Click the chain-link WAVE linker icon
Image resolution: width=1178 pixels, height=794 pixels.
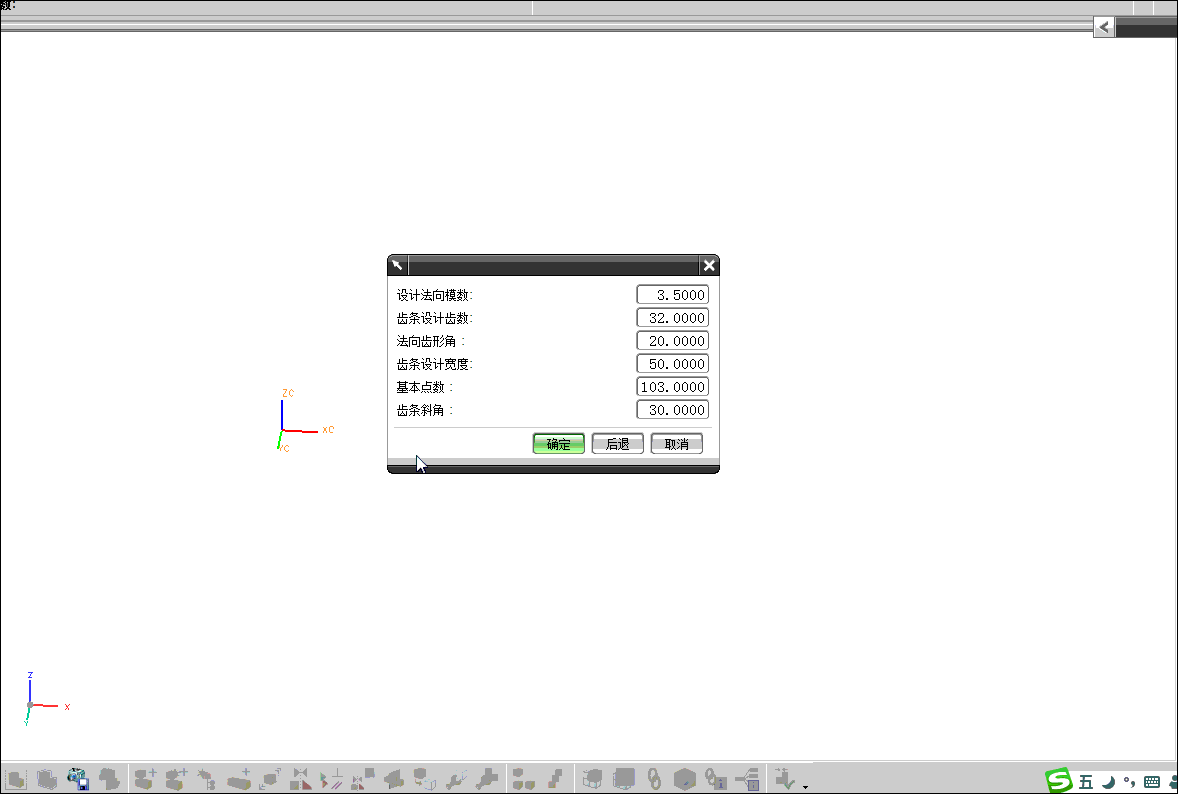(654, 779)
